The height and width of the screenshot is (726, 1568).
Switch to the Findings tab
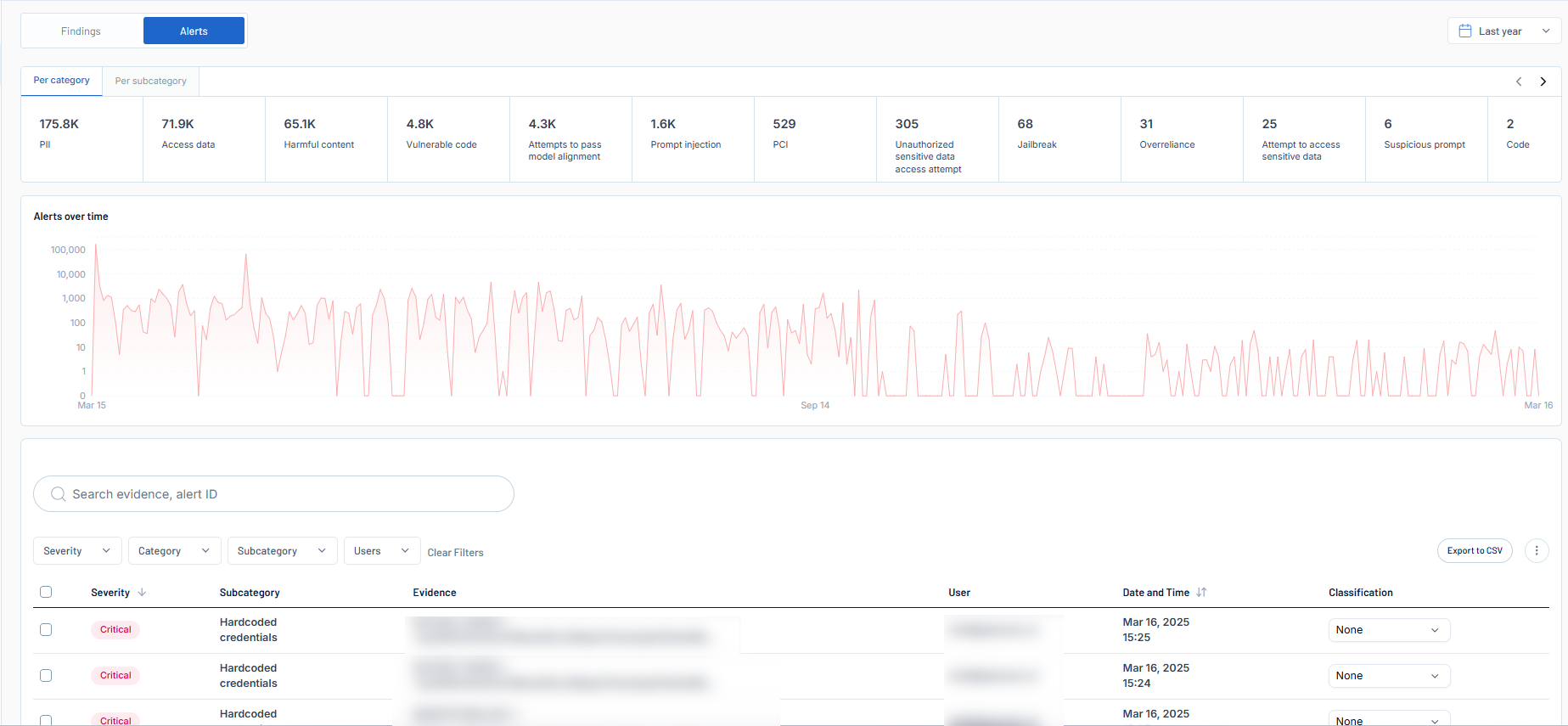[81, 31]
